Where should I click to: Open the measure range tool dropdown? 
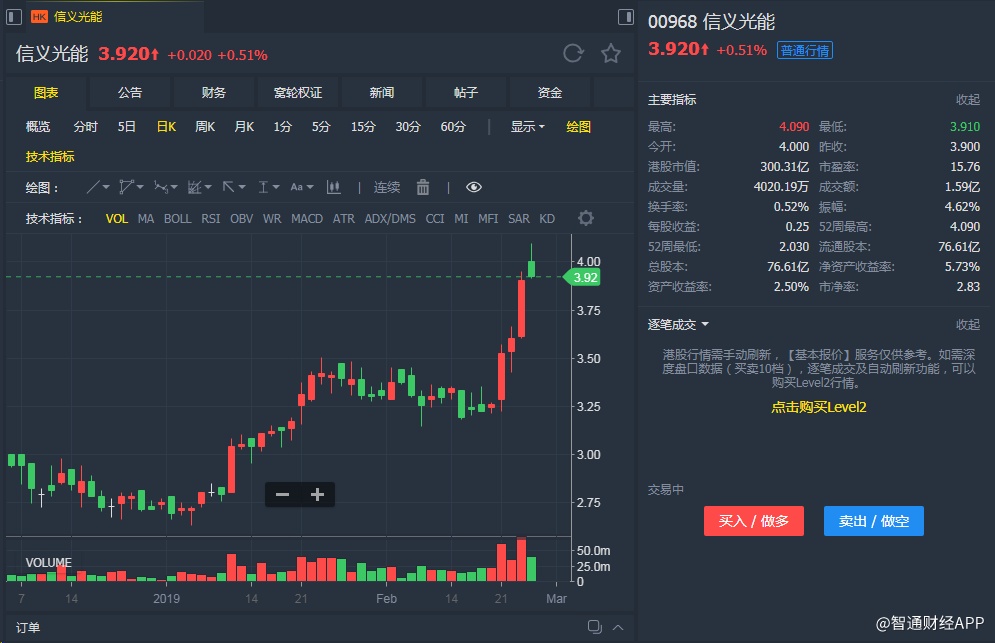(x=268, y=187)
